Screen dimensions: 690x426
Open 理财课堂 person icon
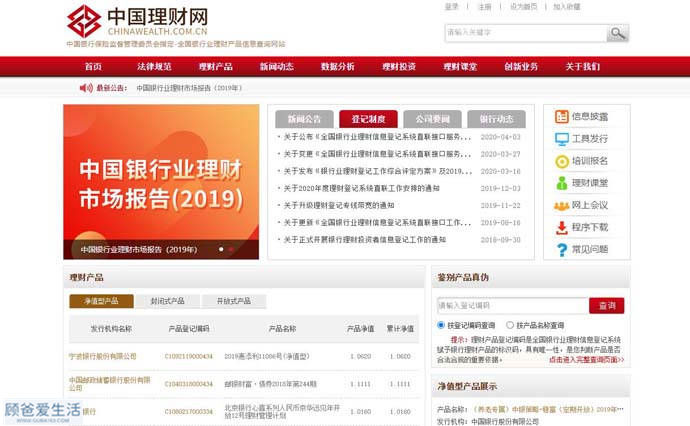coord(562,184)
